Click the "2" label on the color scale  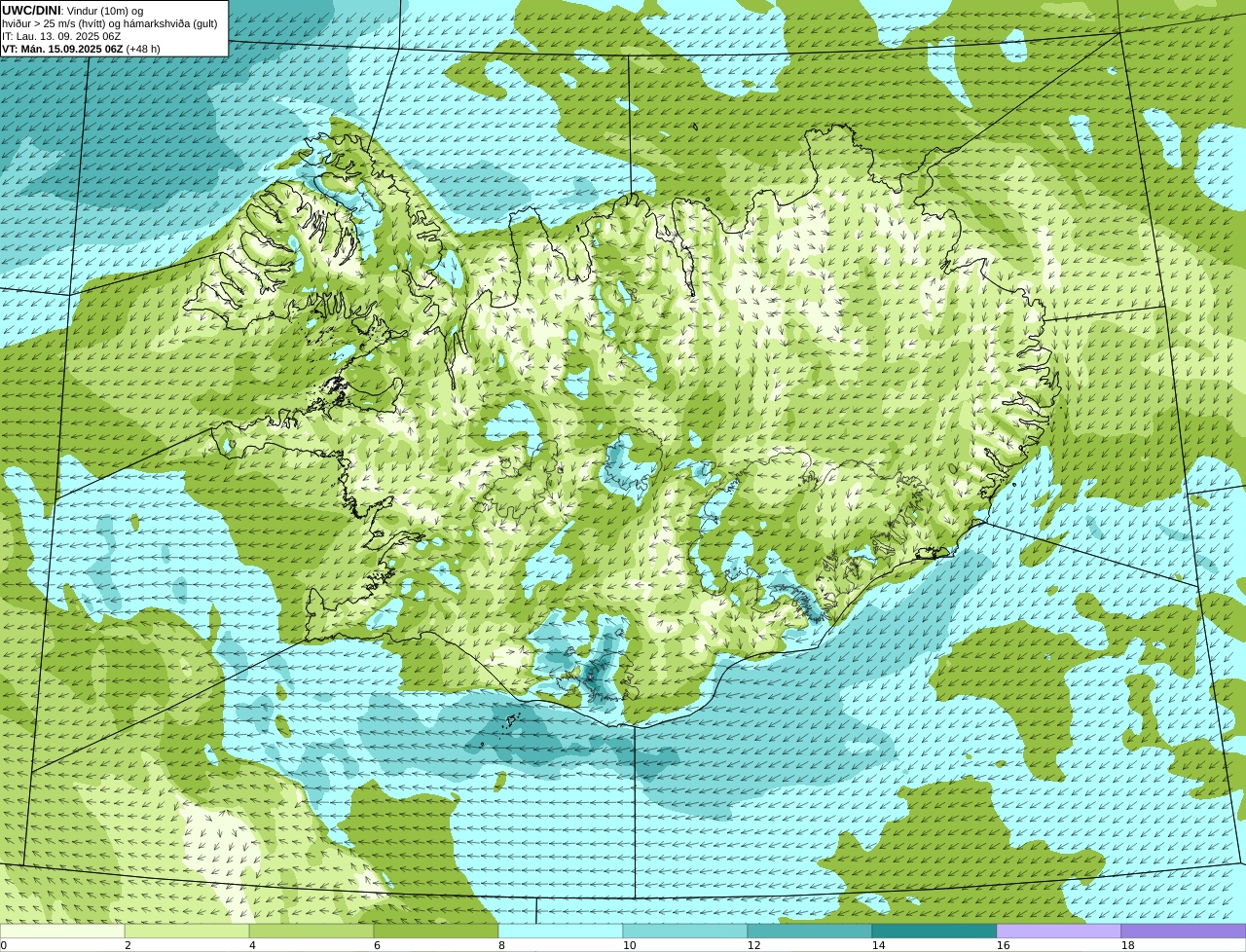pos(128,945)
